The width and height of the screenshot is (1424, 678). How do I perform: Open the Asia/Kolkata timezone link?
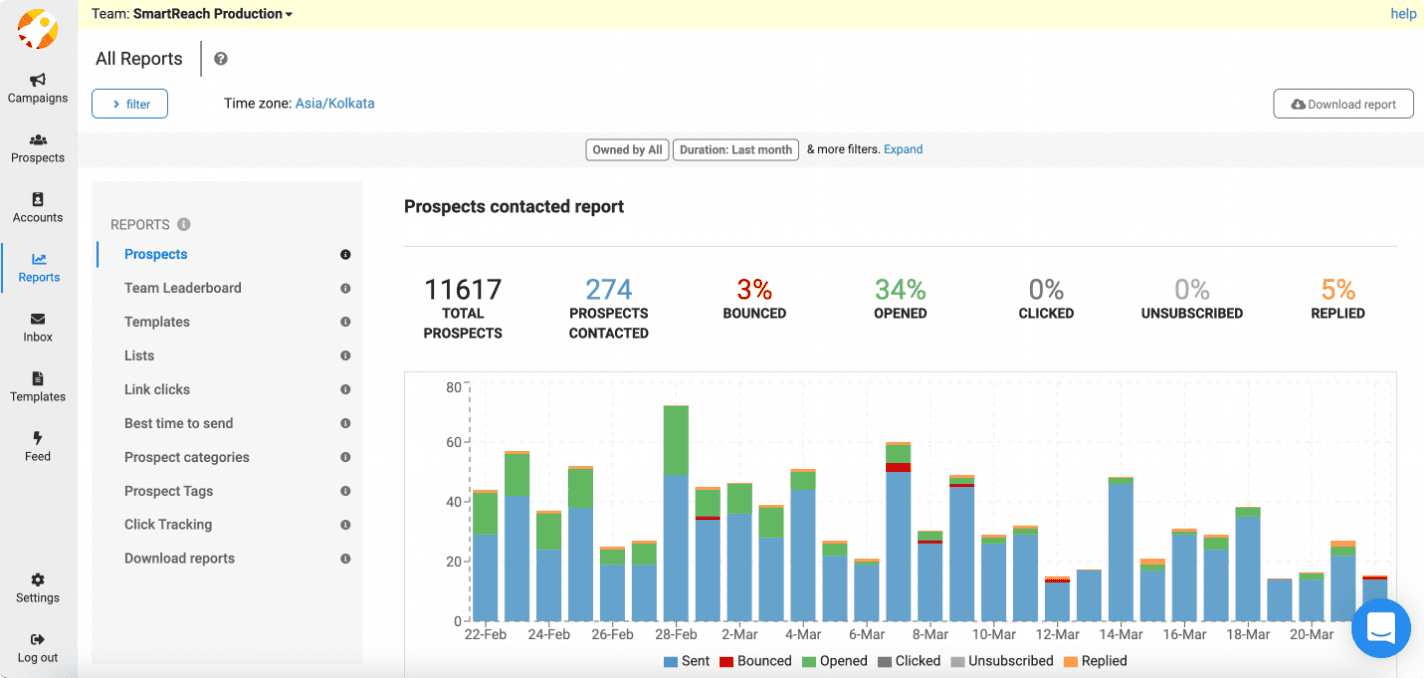click(x=334, y=103)
